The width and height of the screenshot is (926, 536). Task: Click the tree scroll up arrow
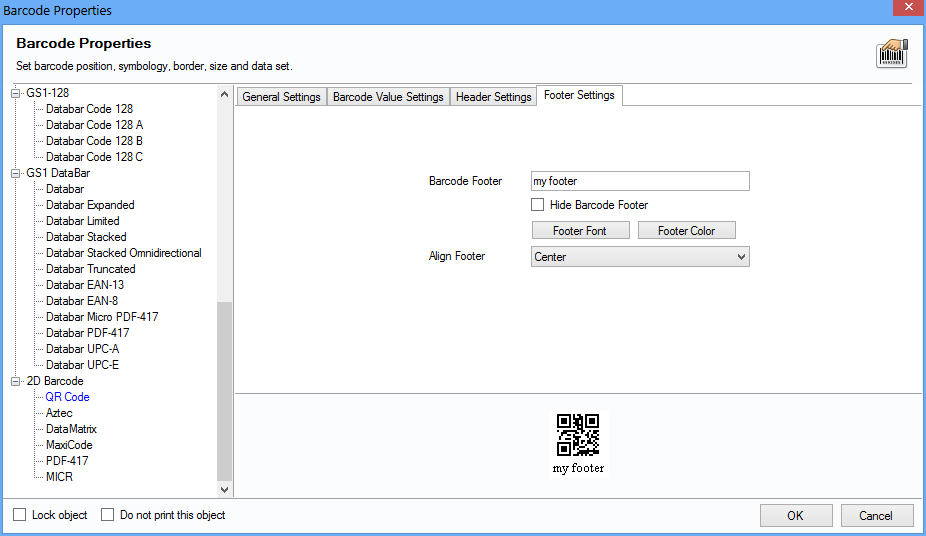pos(224,94)
